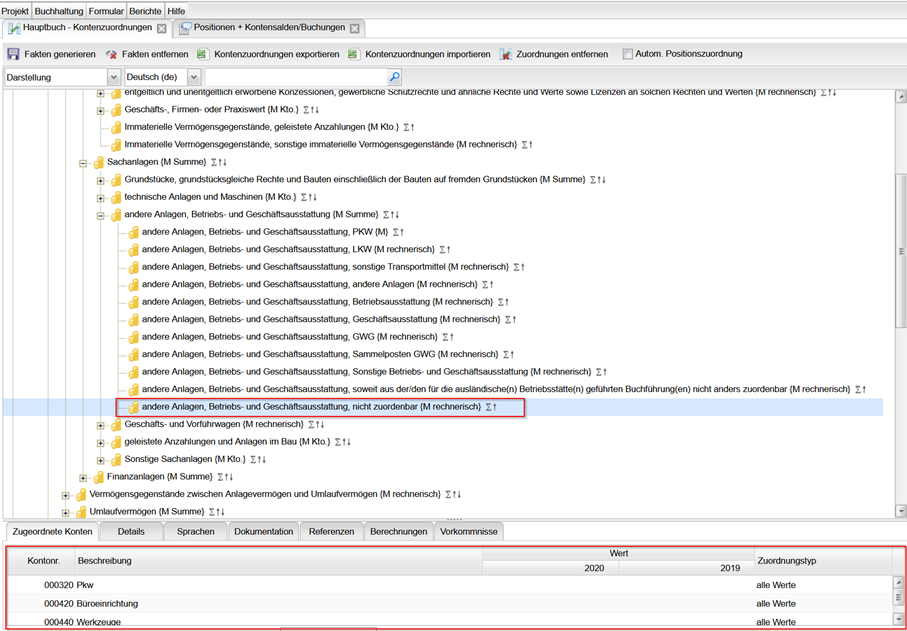Open the Darstellung dropdown
The width and height of the screenshot is (907, 631).
click(x=113, y=76)
